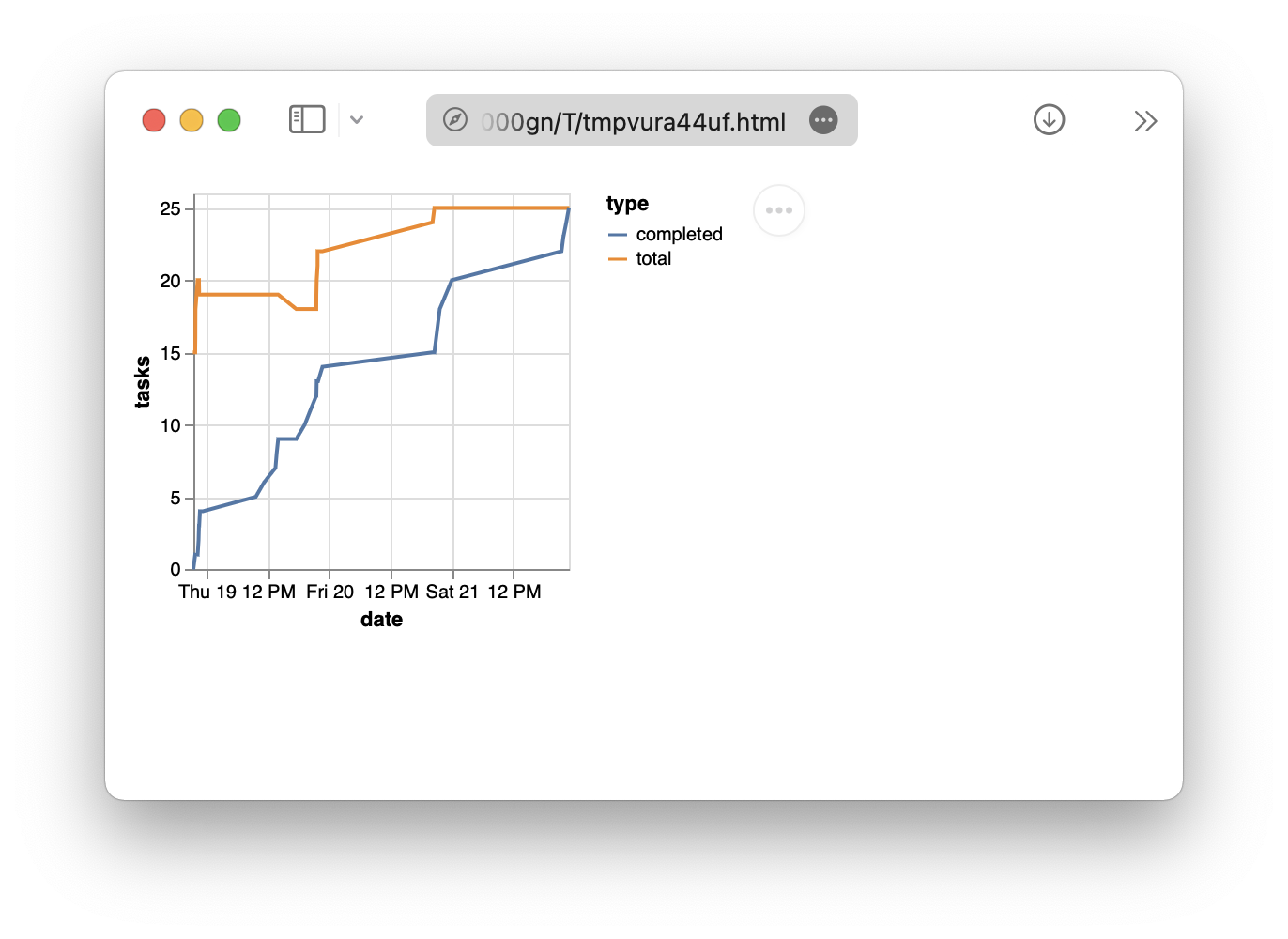The image size is (1288, 939).
Task: Click the 'total' legend label
Action: point(653,259)
